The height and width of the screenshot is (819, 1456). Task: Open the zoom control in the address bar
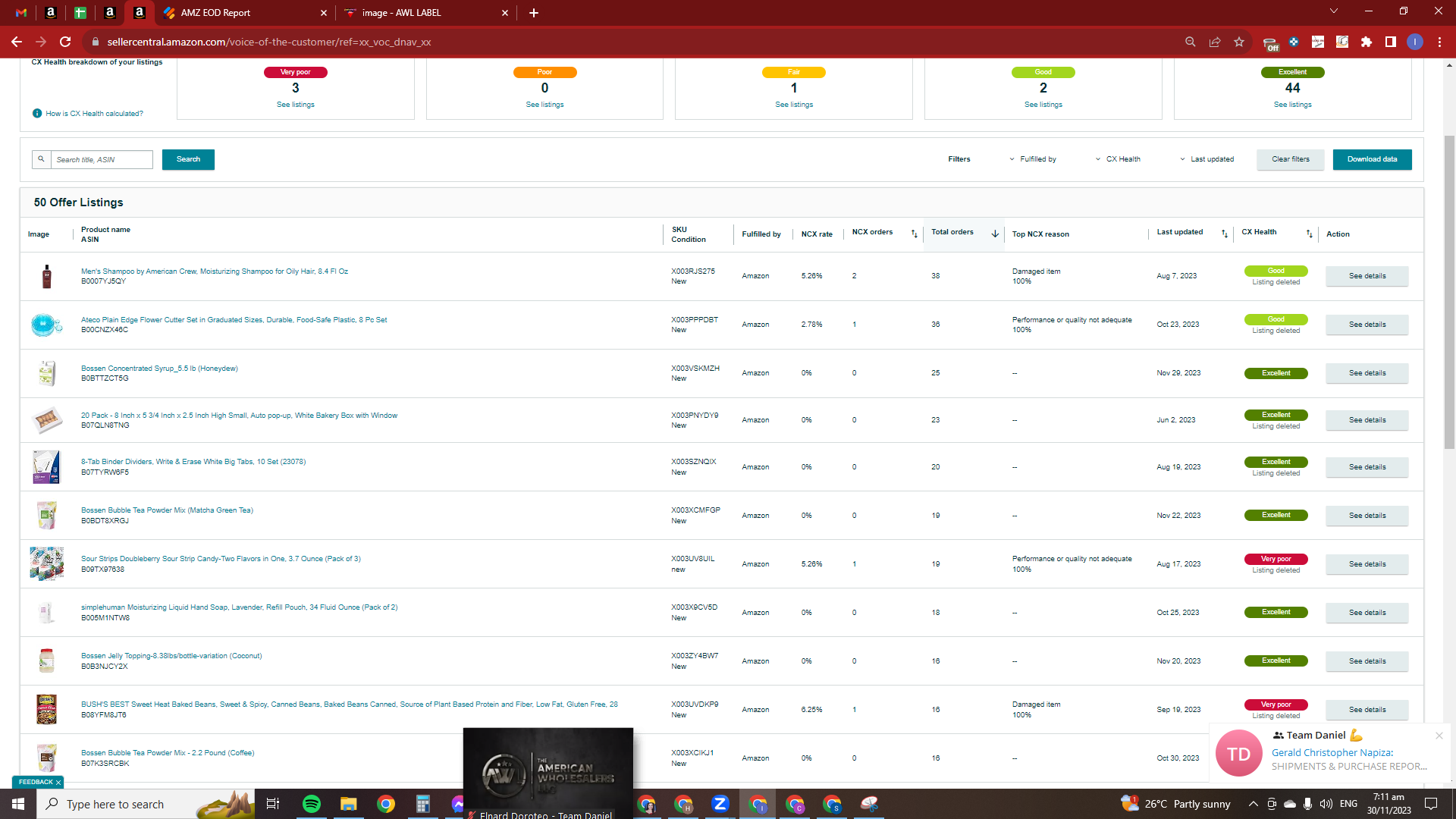click(1191, 42)
